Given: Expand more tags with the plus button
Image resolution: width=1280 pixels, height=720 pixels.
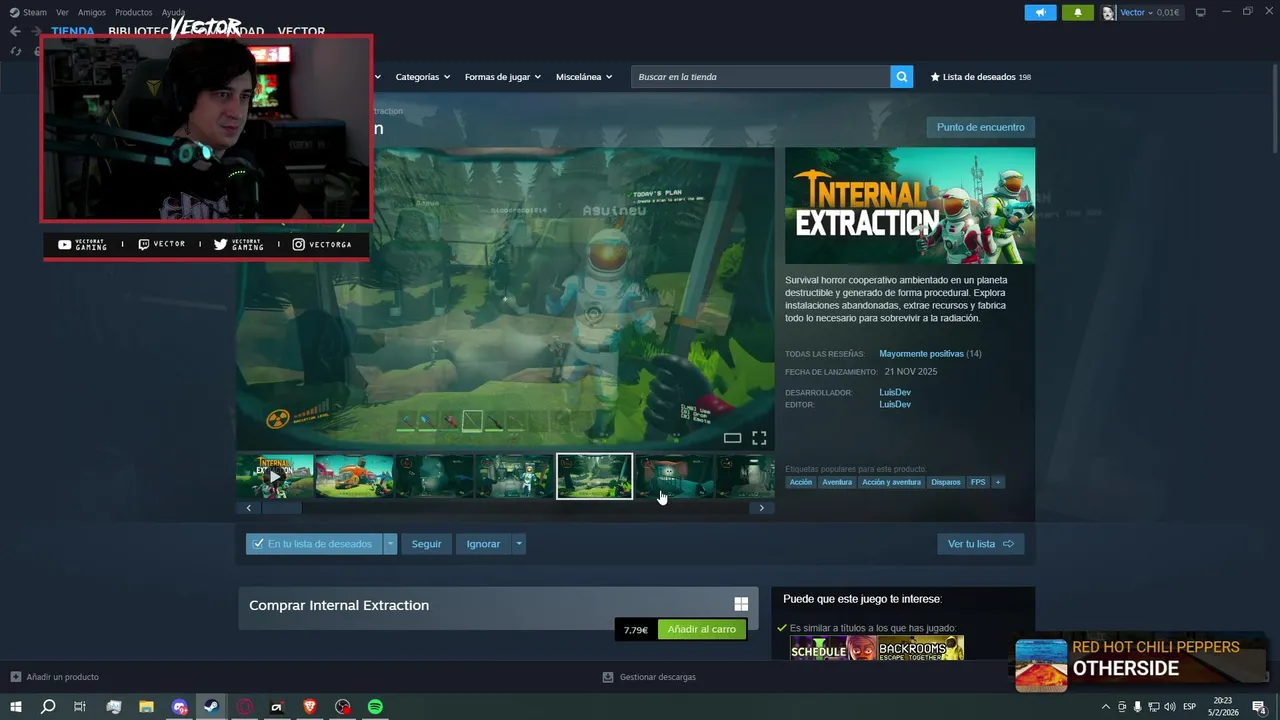Looking at the screenshot, I should 997,482.
